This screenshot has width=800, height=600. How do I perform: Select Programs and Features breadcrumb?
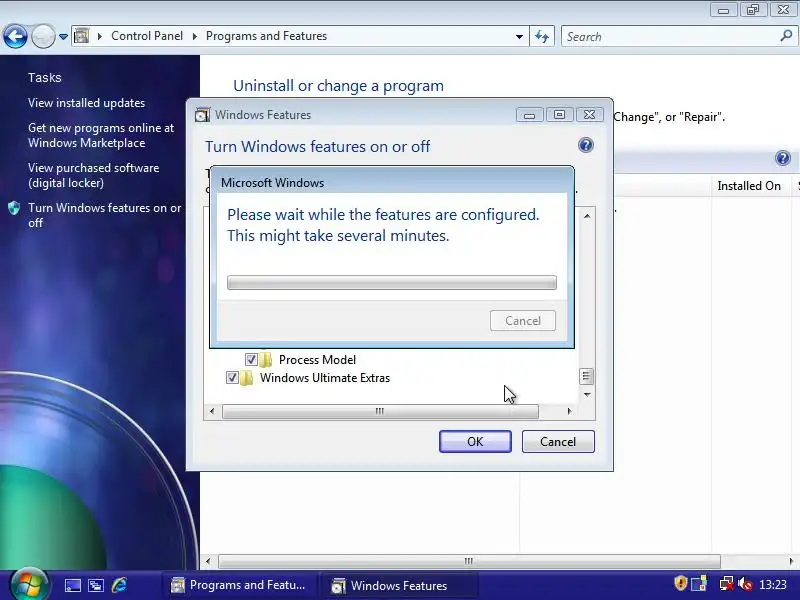pos(266,36)
